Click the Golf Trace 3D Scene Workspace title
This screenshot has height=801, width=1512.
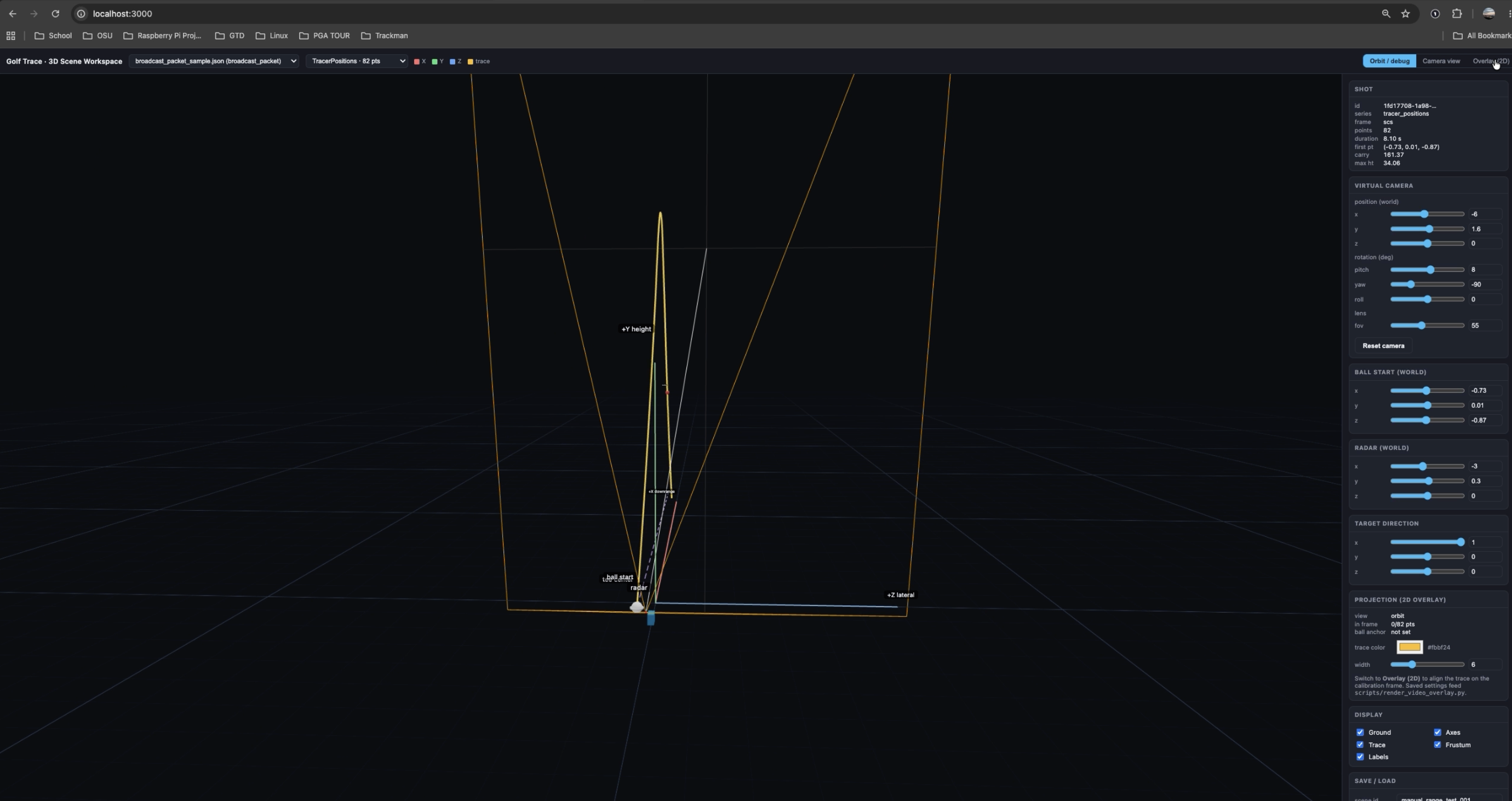[64, 61]
